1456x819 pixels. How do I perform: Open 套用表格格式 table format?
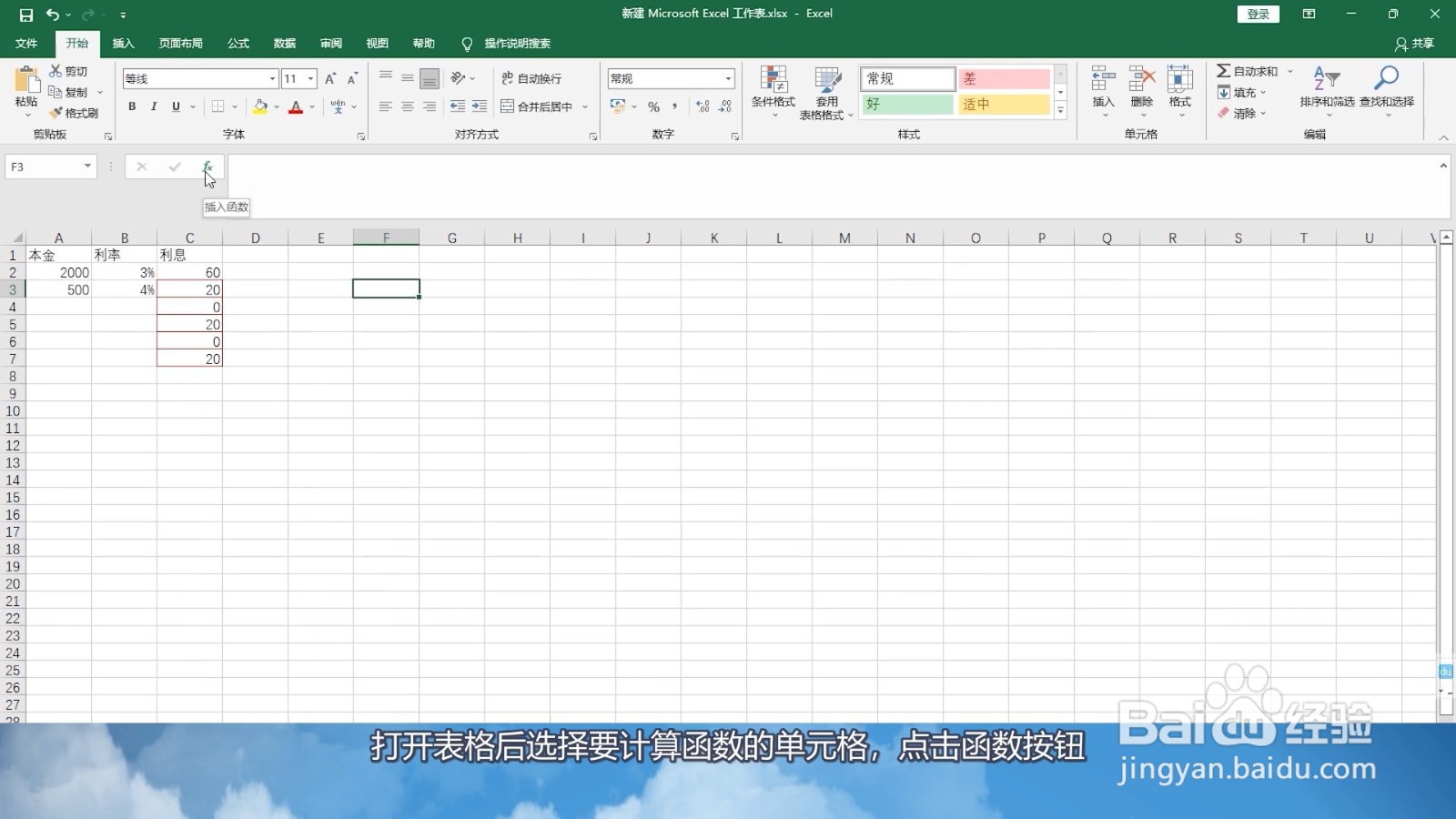pyautogui.click(x=826, y=92)
